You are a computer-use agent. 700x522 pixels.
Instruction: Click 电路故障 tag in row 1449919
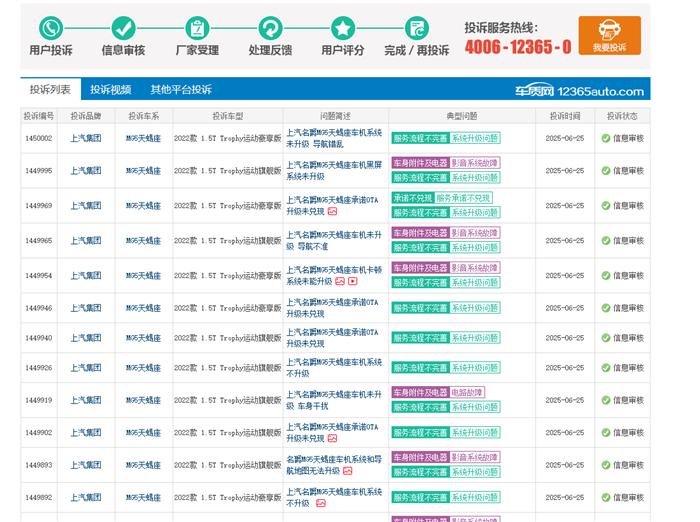[467, 393]
